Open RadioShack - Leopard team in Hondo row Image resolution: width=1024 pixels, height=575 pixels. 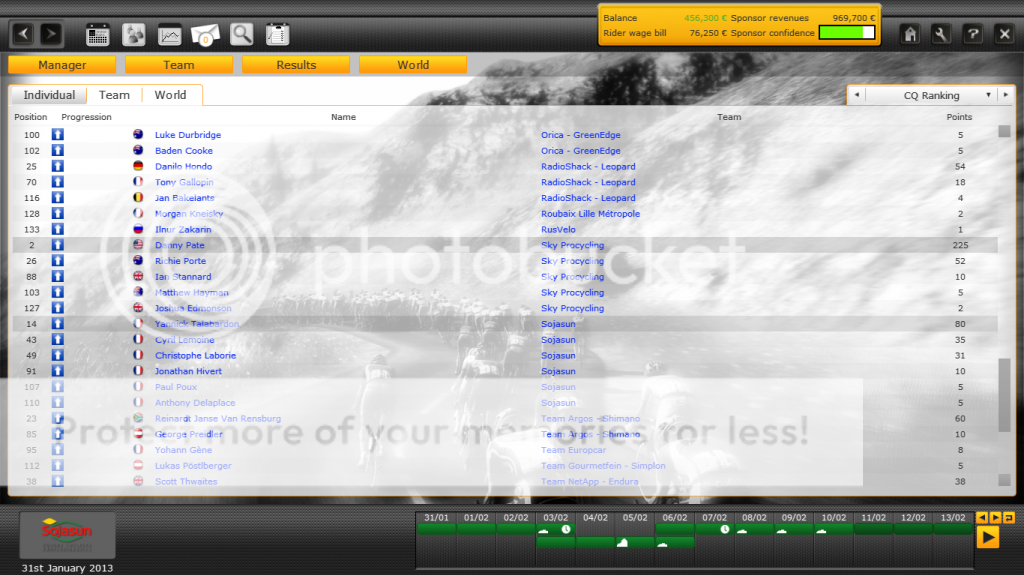pyautogui.click(x=588, y=167)
